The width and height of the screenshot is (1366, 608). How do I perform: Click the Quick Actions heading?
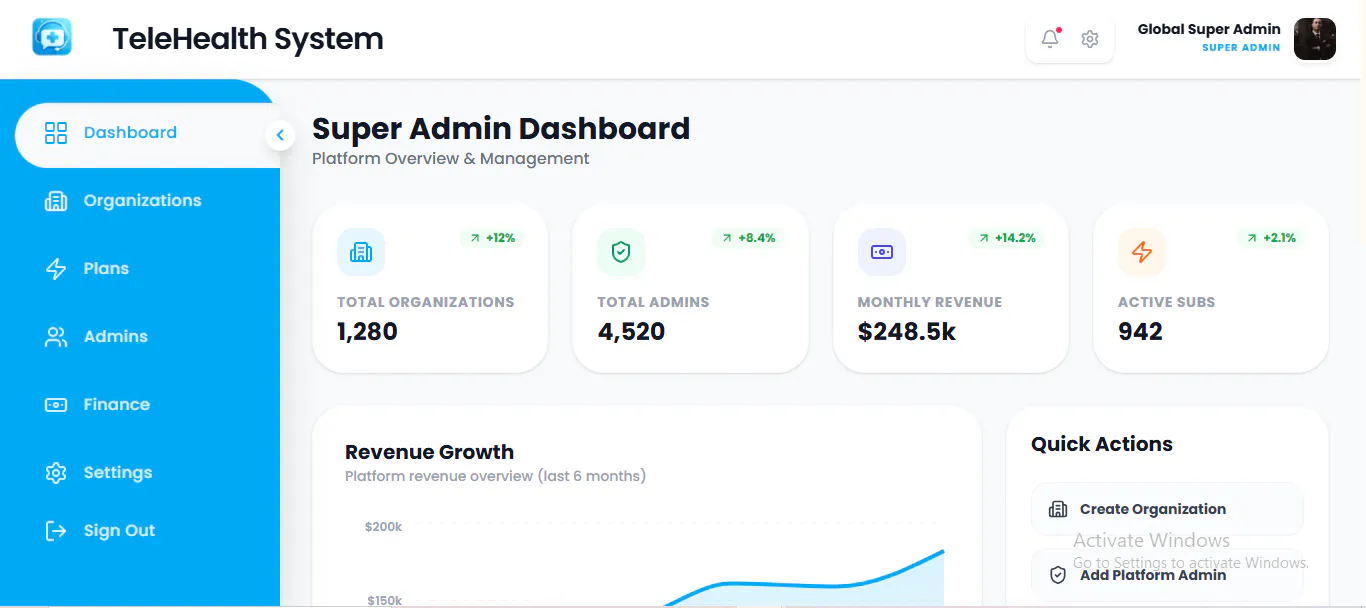(x=1102, y=444)
